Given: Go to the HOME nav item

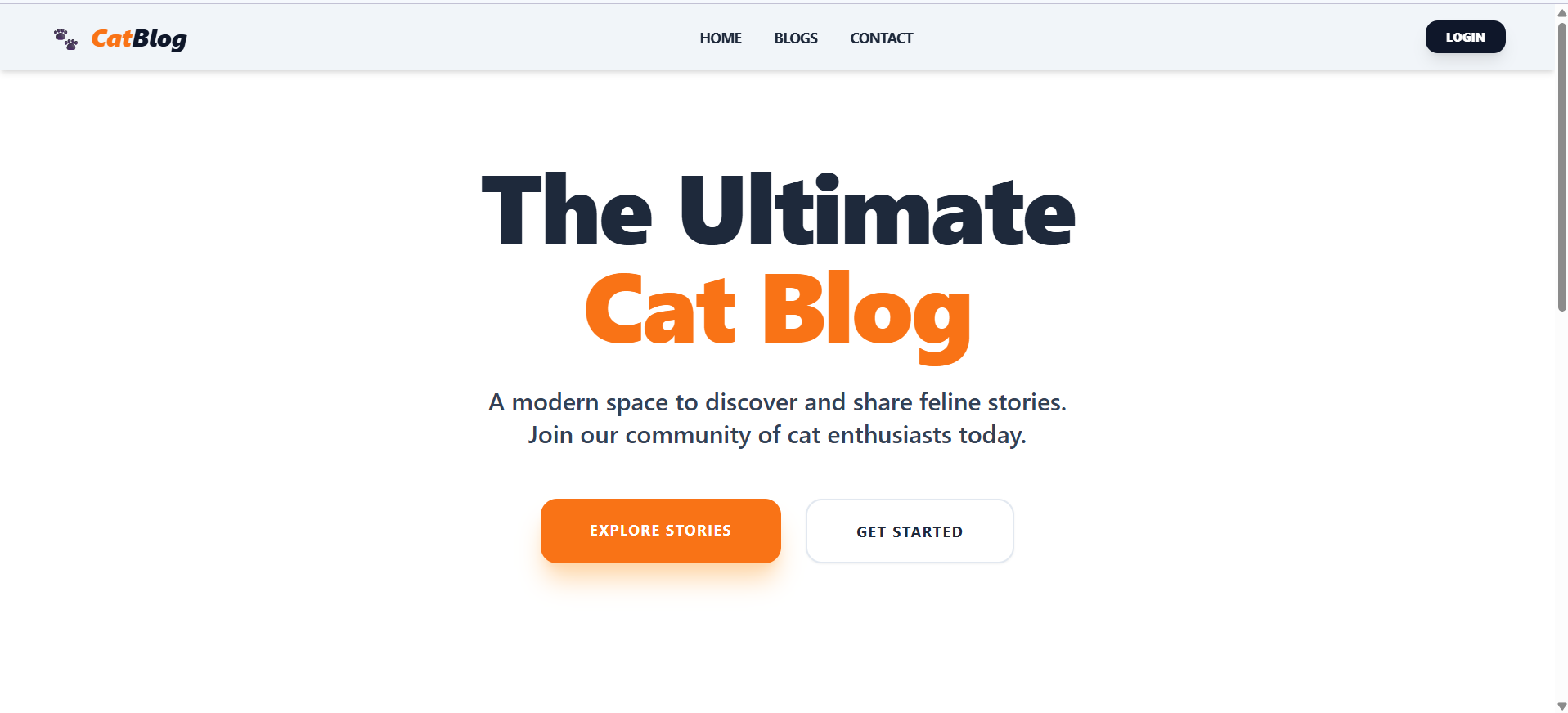Looking at the screenshot, I should [x=721, y=38].
